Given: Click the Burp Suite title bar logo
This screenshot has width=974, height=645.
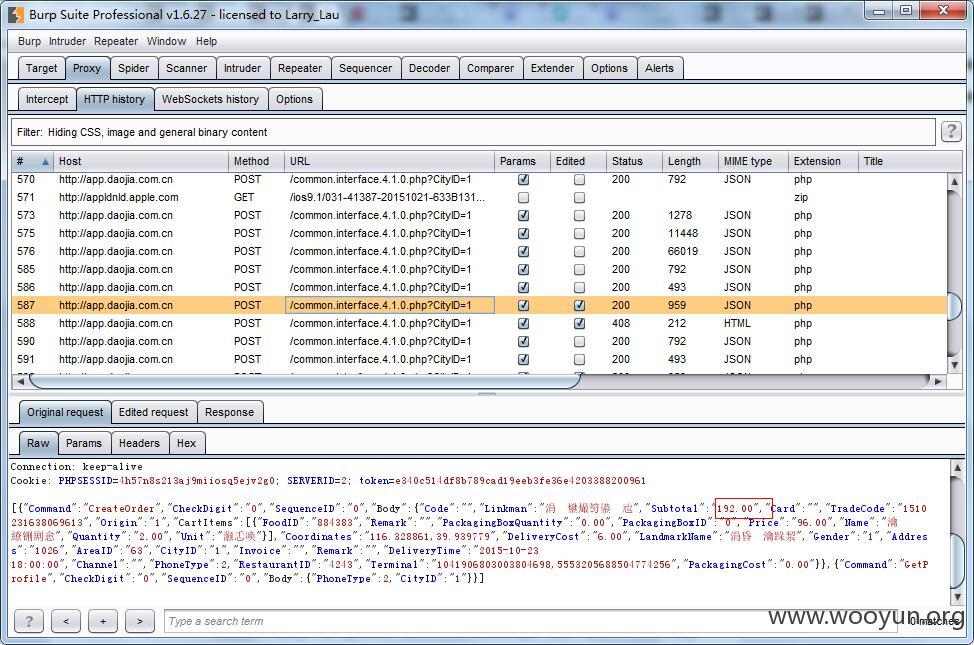Looking at the screenshot, I should tap(16, 14).
